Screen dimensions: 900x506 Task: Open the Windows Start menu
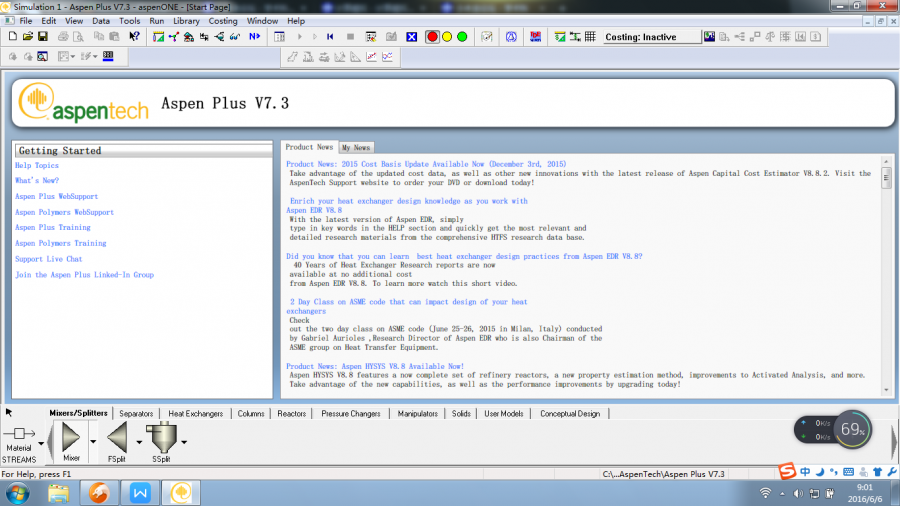pos(18,493)
